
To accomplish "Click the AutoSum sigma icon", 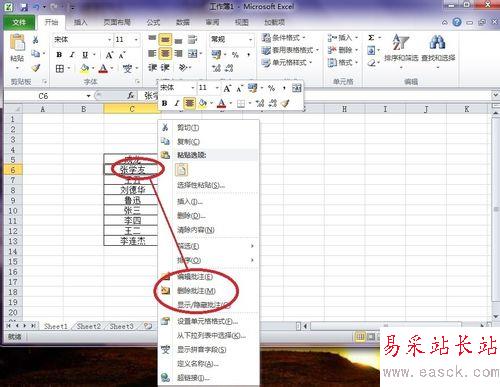I will tap(371, 38).
